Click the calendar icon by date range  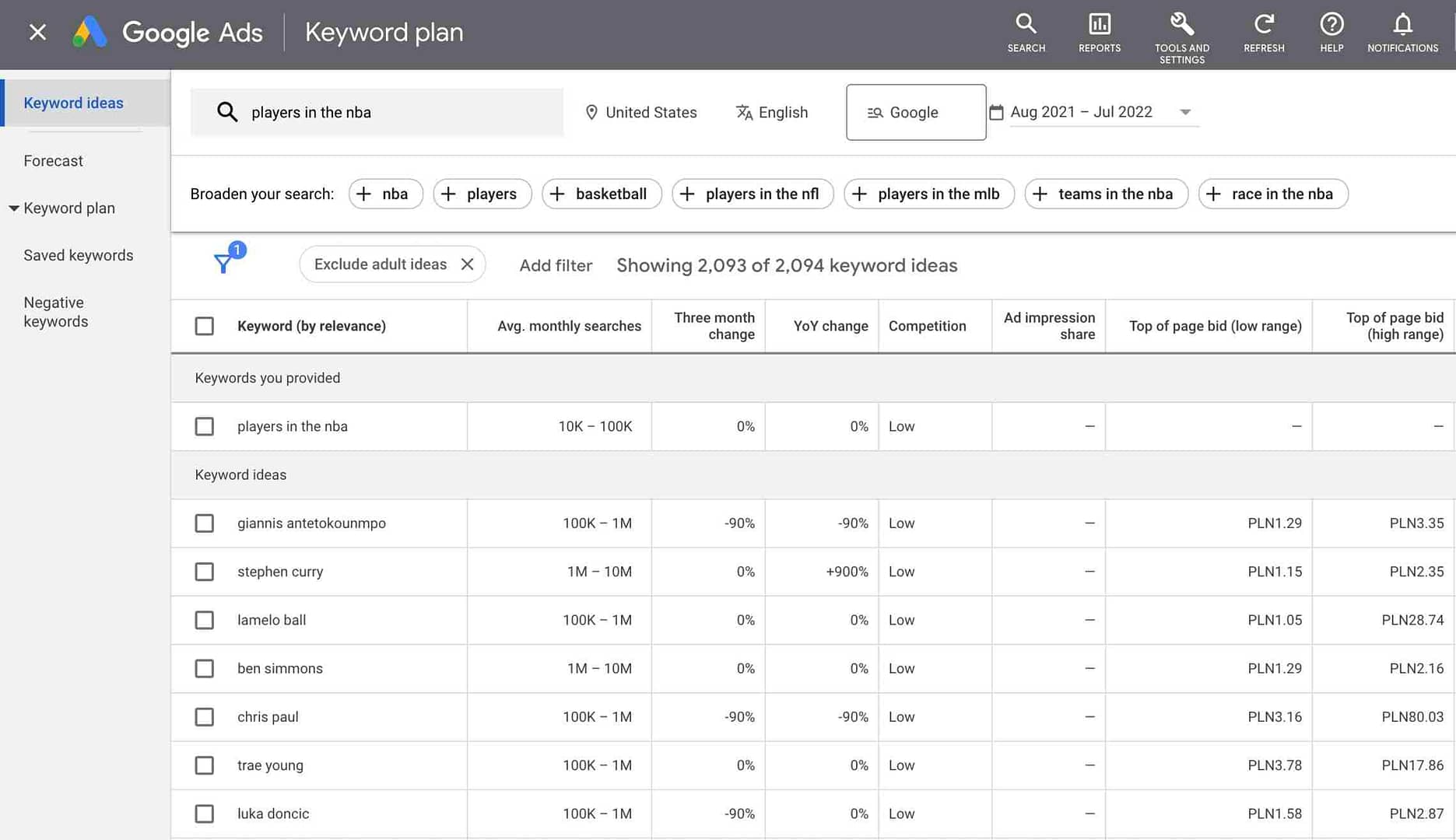click(996, 112)
